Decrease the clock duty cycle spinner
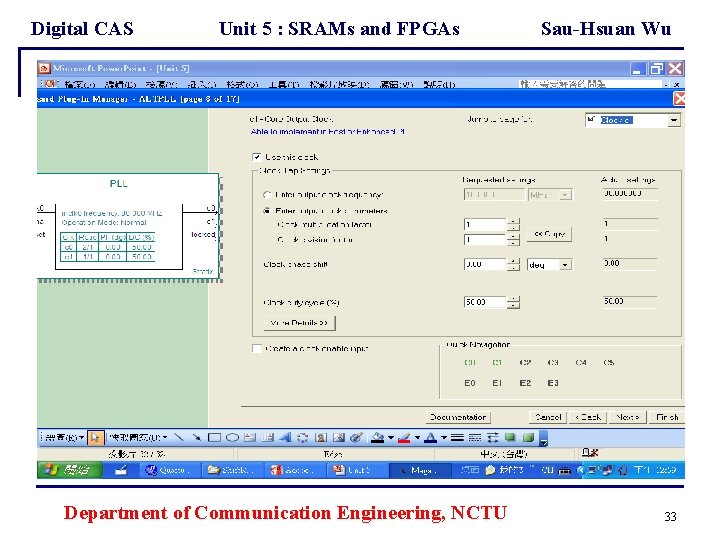 [513, 305]
